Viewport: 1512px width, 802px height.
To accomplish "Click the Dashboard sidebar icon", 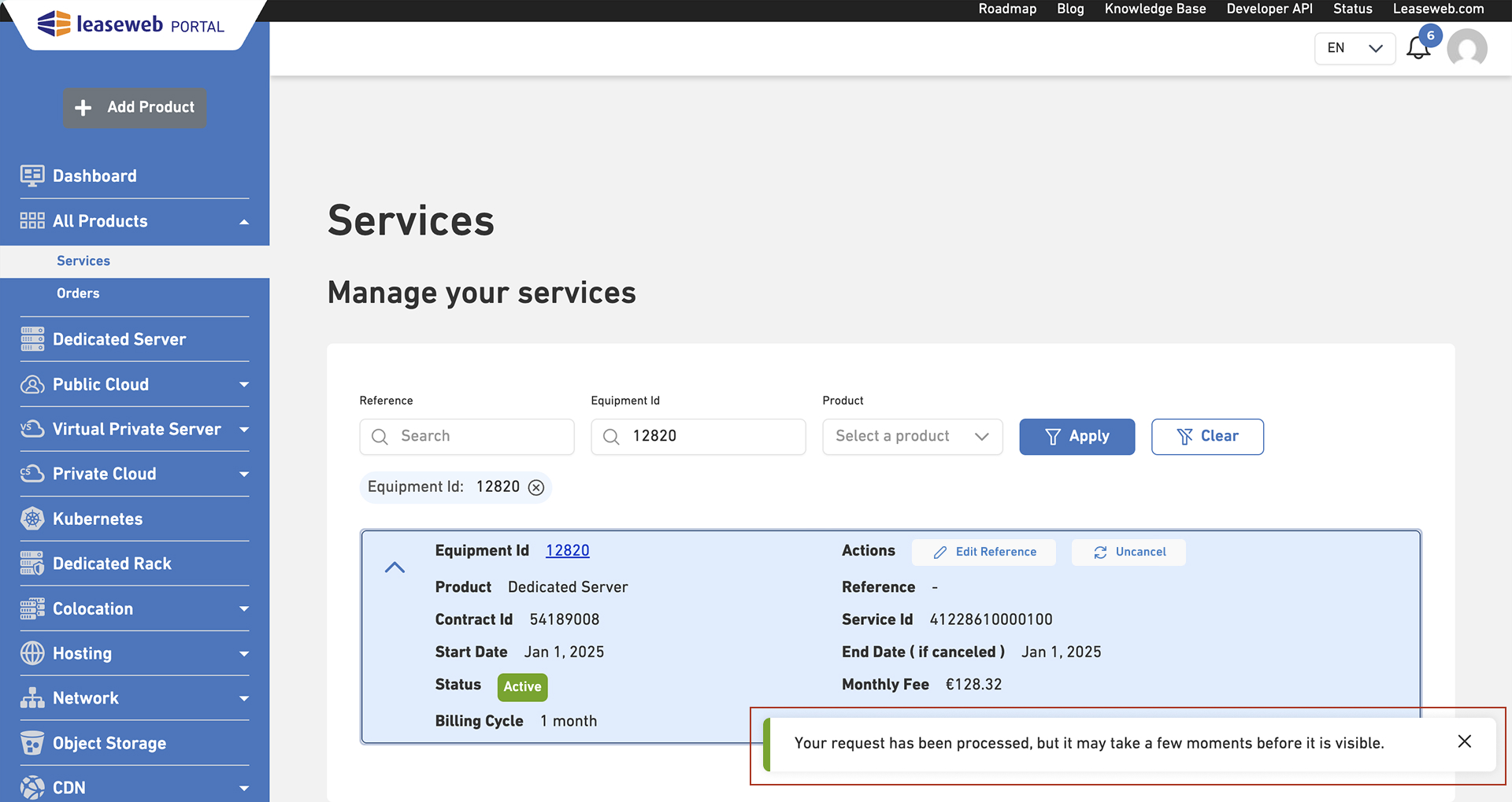I will tap(32, 176).
